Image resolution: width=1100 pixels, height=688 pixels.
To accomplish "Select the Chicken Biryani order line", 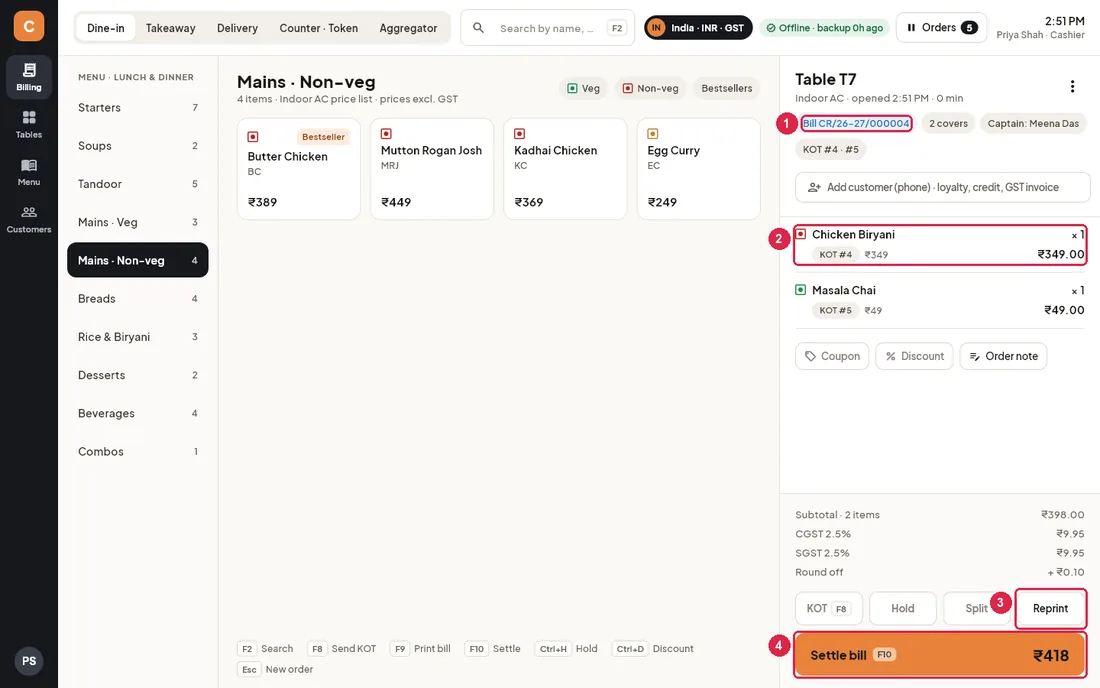I will click(940, 245).
